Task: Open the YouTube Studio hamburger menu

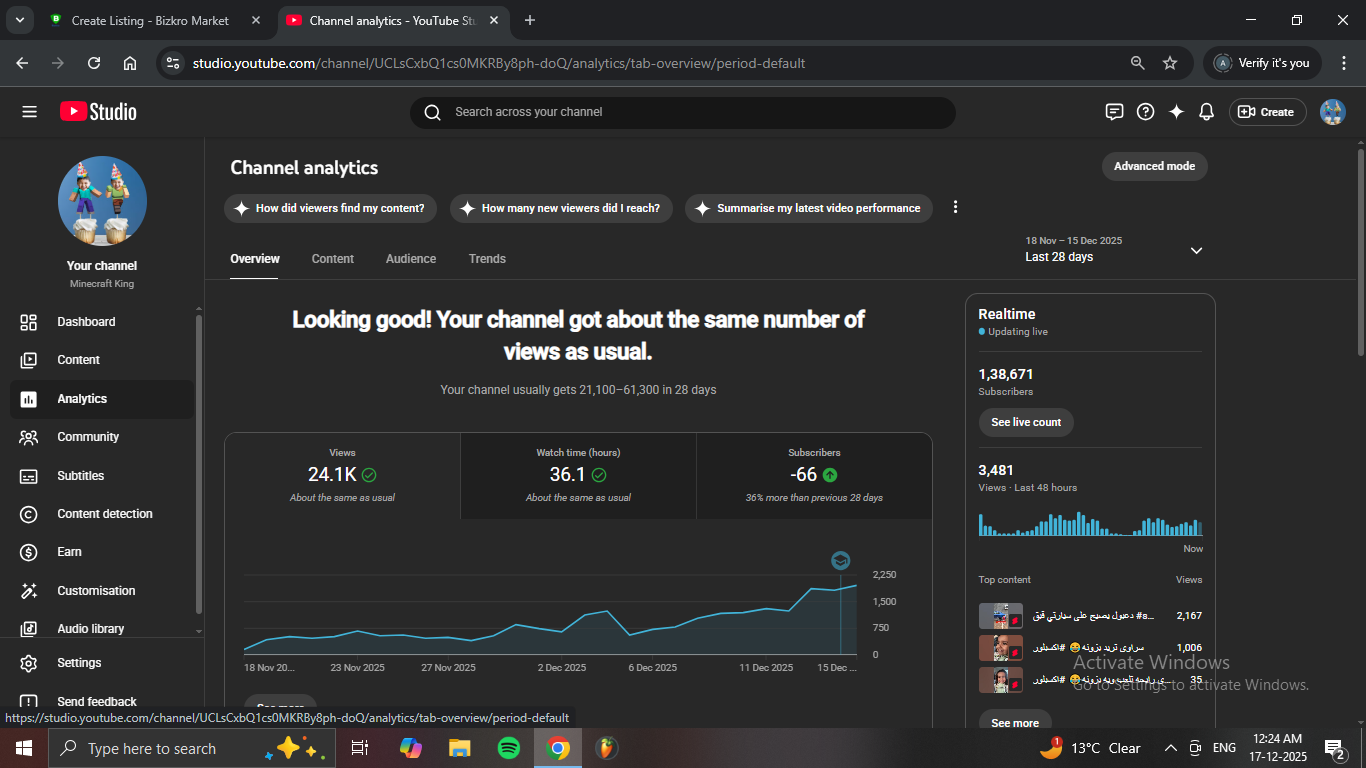Action: pyautogui.click(x=29, y=112)
